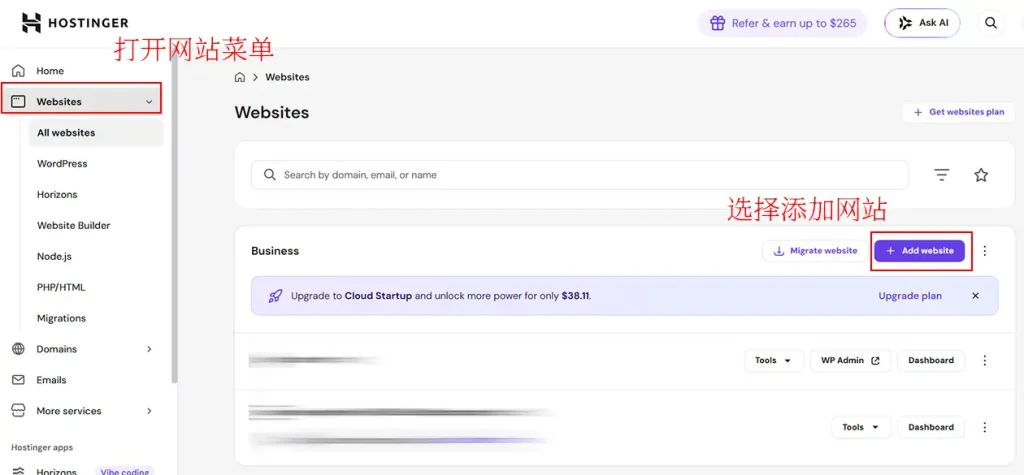The width and height of the screenshot is (1024, 475).
Task: Click the Business plan heading
Action: click(275, 251)
